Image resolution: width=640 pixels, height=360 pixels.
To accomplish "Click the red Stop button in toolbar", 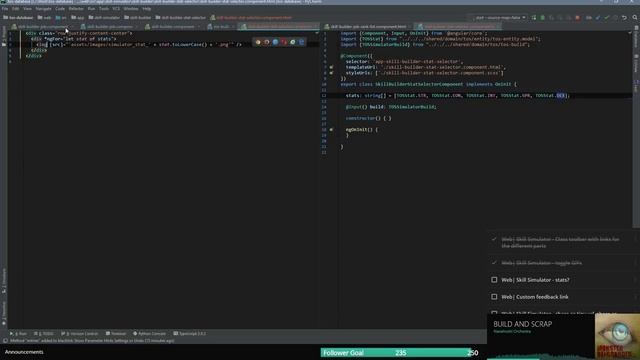I will coord(577,18).
